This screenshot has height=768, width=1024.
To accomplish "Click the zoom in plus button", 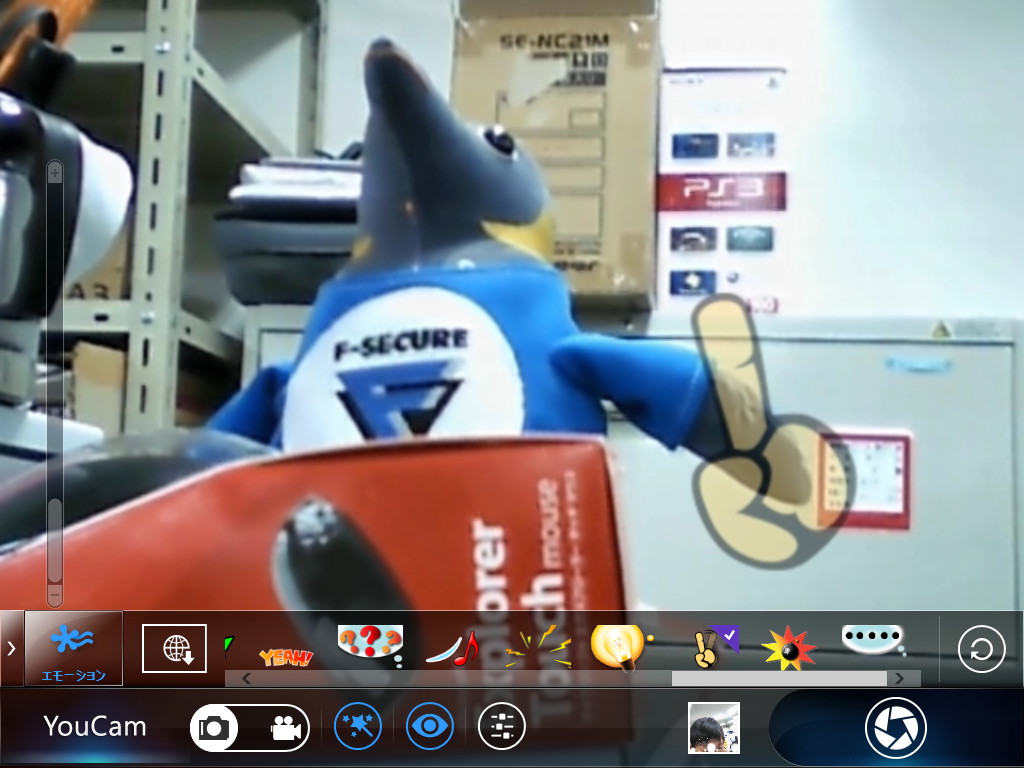I will 55,173.
